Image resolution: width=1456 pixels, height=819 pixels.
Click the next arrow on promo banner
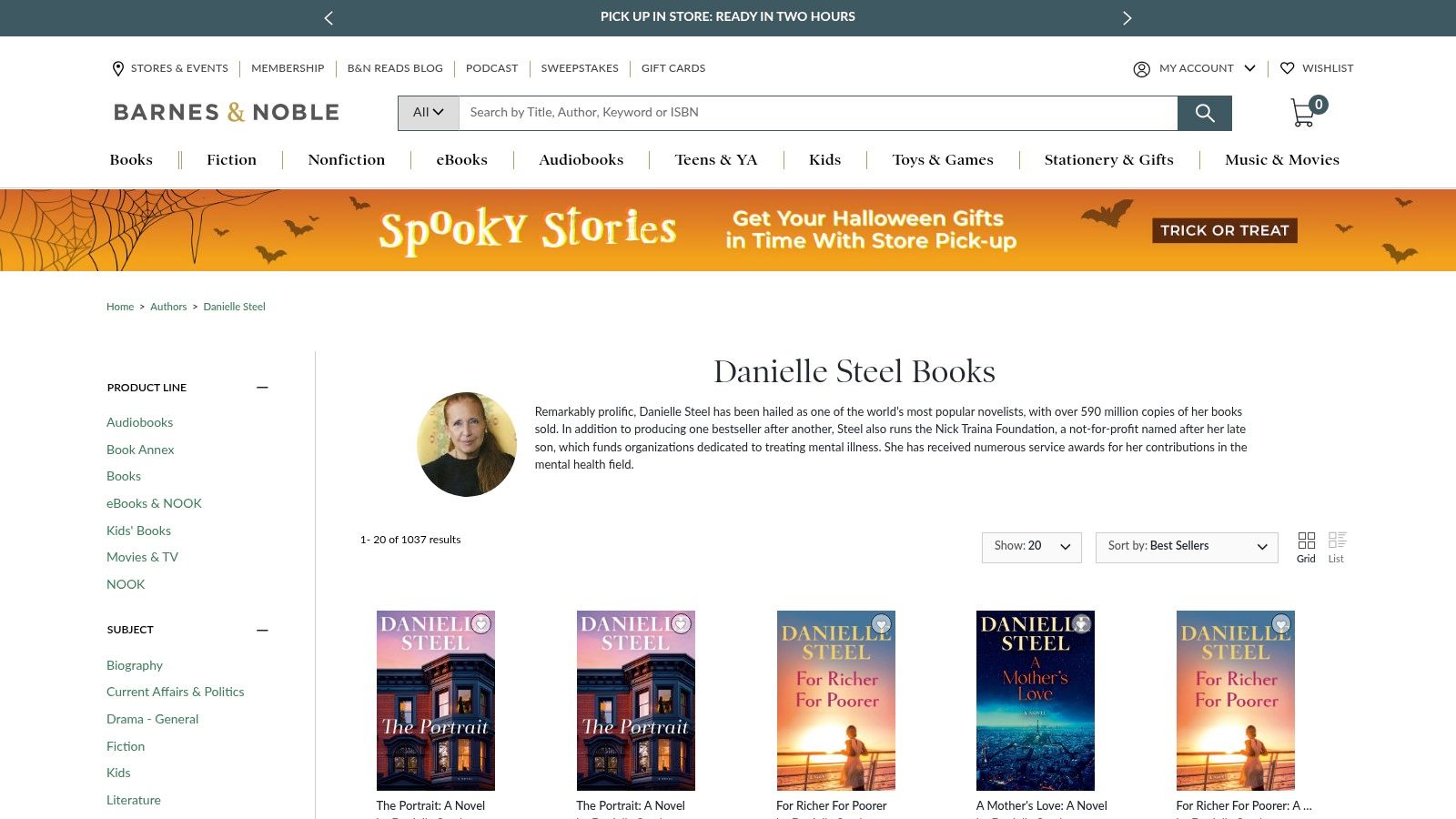(x=1127, y=17)
